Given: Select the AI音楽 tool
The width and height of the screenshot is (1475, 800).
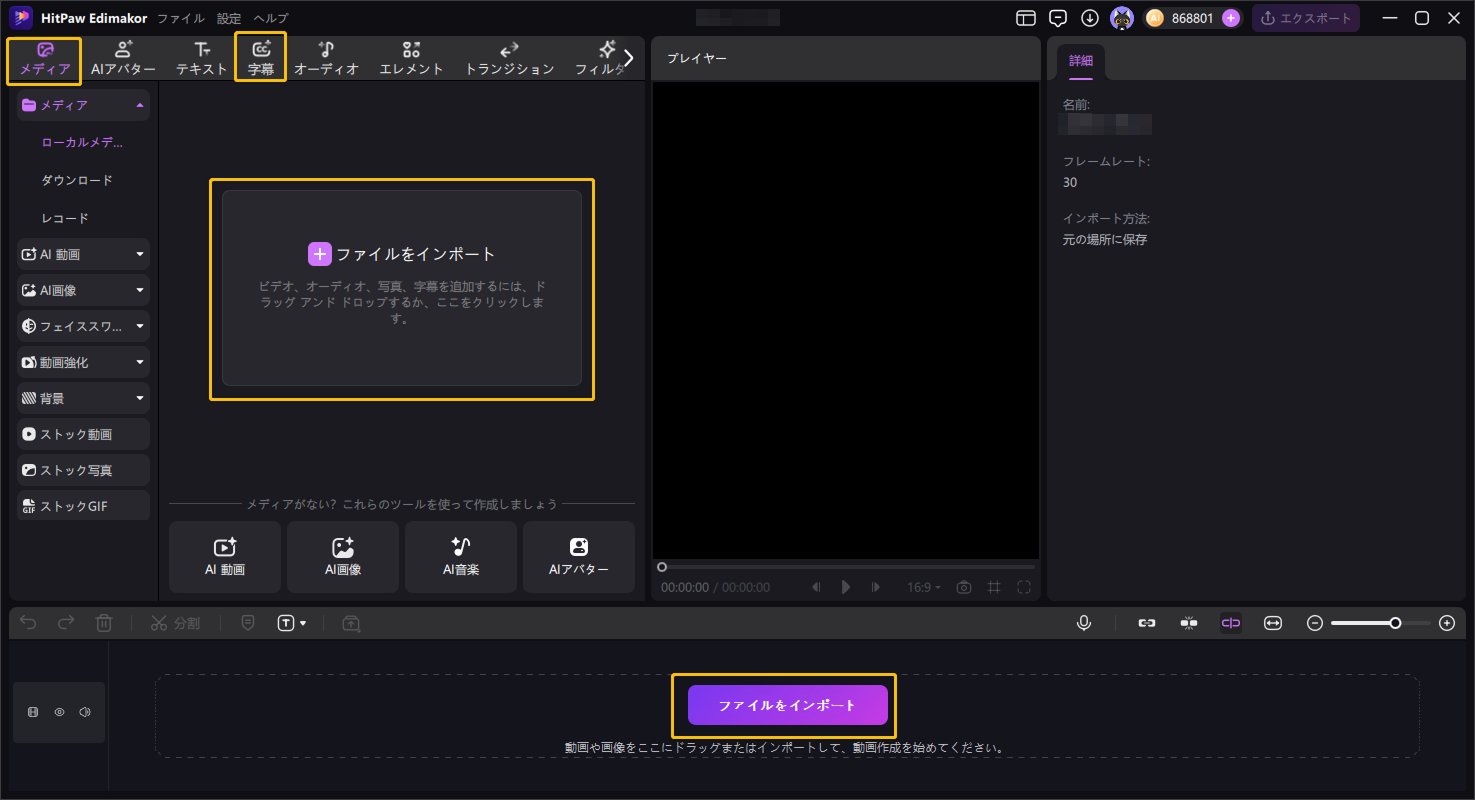Looking at the screenshot, I should [460, 556].
